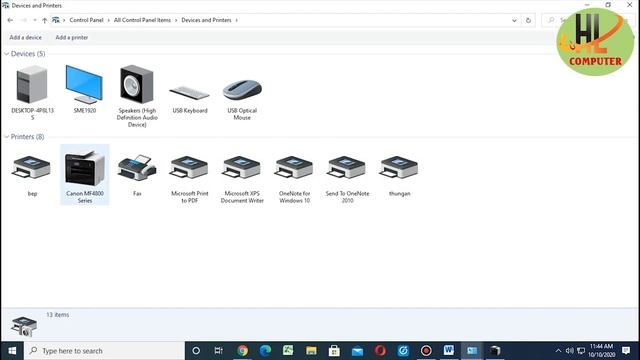Open the recent locations dropdown arrow

tap(35, 20)
